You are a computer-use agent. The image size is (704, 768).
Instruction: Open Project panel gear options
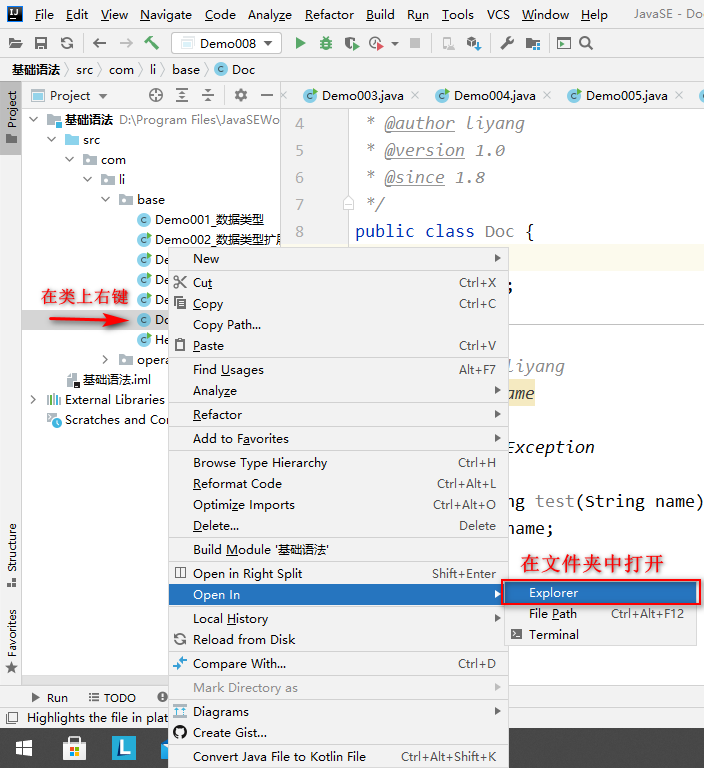point(241,95)
